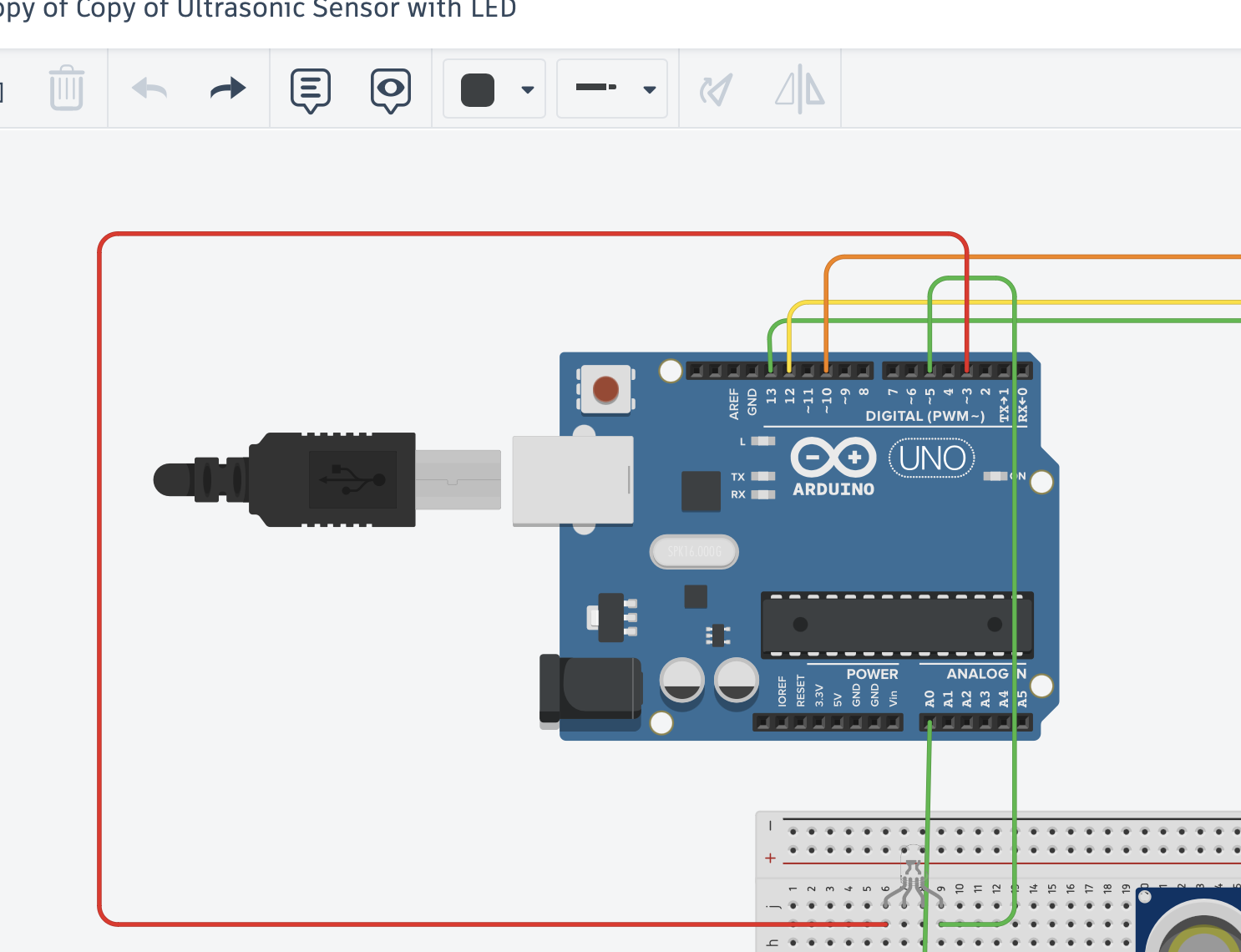The width and height of the screenshot is (1241, 952).
Task: Click the crystal oscillator component
Action: pos(694,552)
